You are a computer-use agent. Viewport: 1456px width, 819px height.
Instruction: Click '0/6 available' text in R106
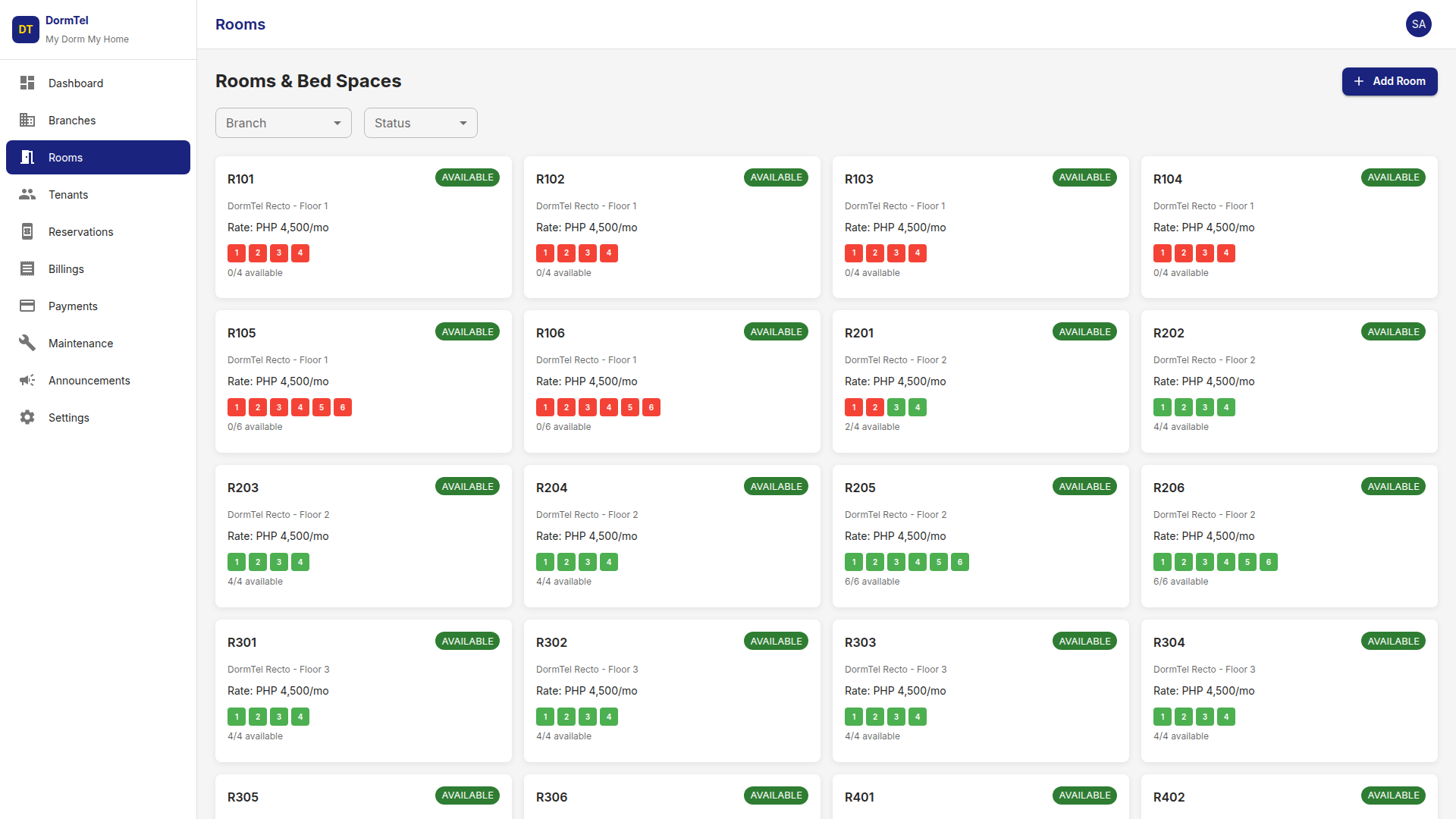pos(563,427)
